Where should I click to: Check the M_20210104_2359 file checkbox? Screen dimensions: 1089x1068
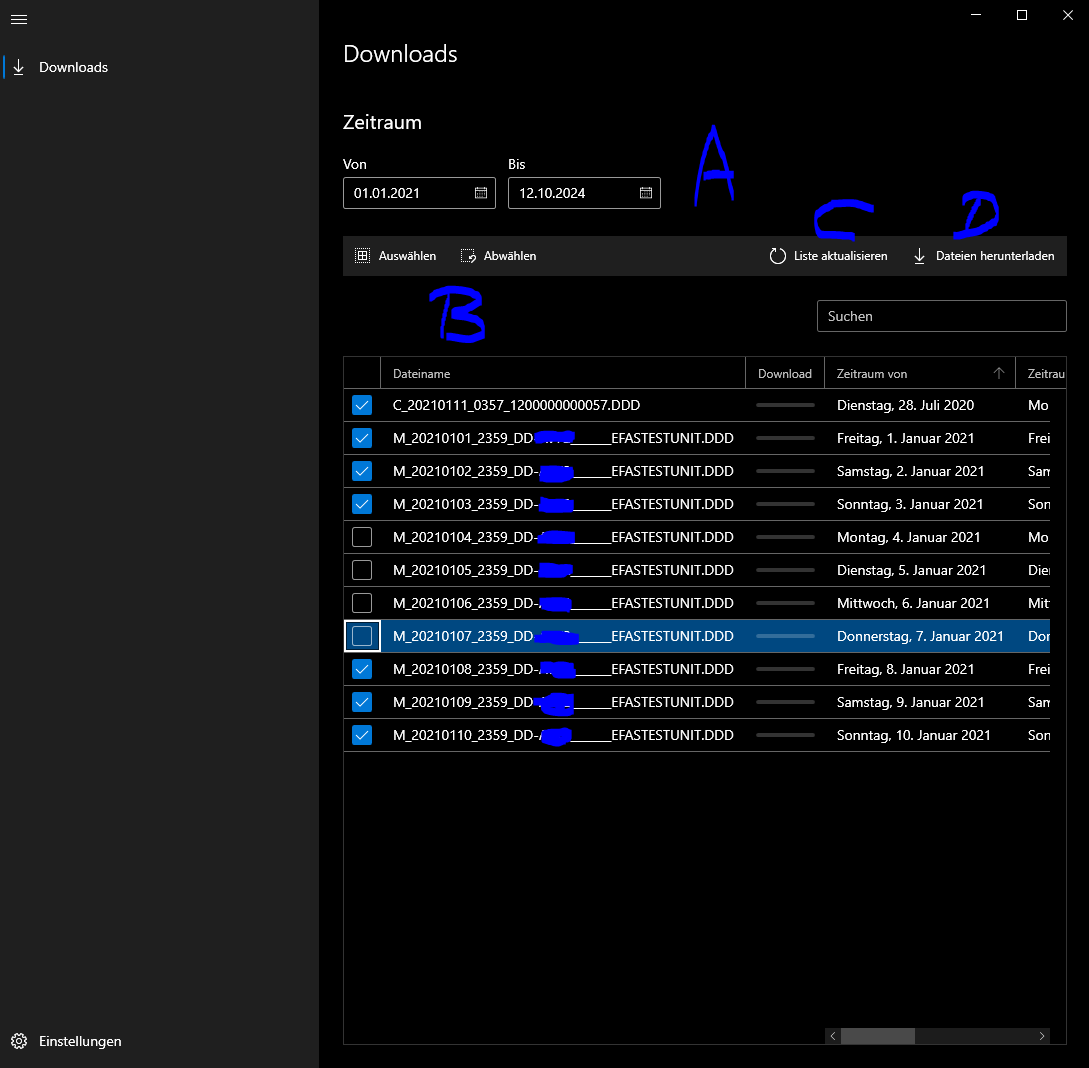[x=362, y=537]
